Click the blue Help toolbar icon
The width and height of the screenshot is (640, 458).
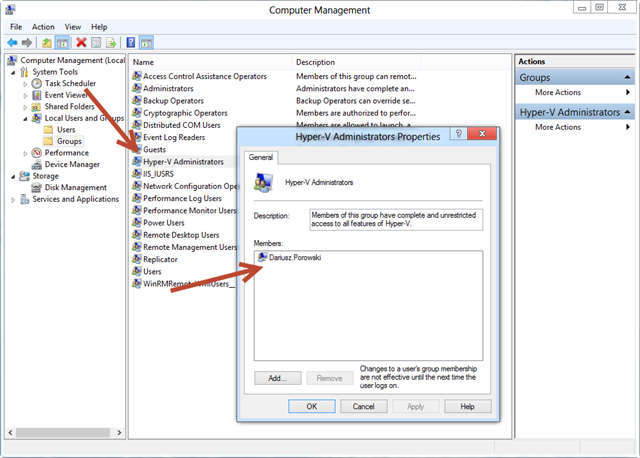click(131, 42)
